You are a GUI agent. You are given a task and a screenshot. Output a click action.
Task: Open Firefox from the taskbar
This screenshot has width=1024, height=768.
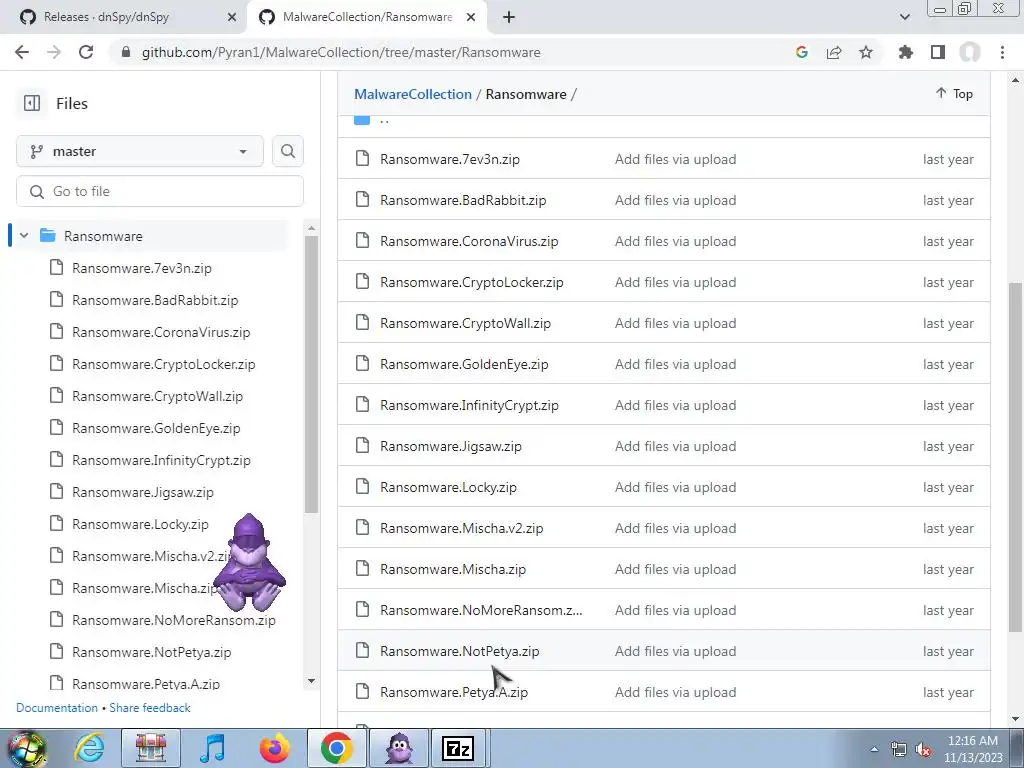pos(274,748)
